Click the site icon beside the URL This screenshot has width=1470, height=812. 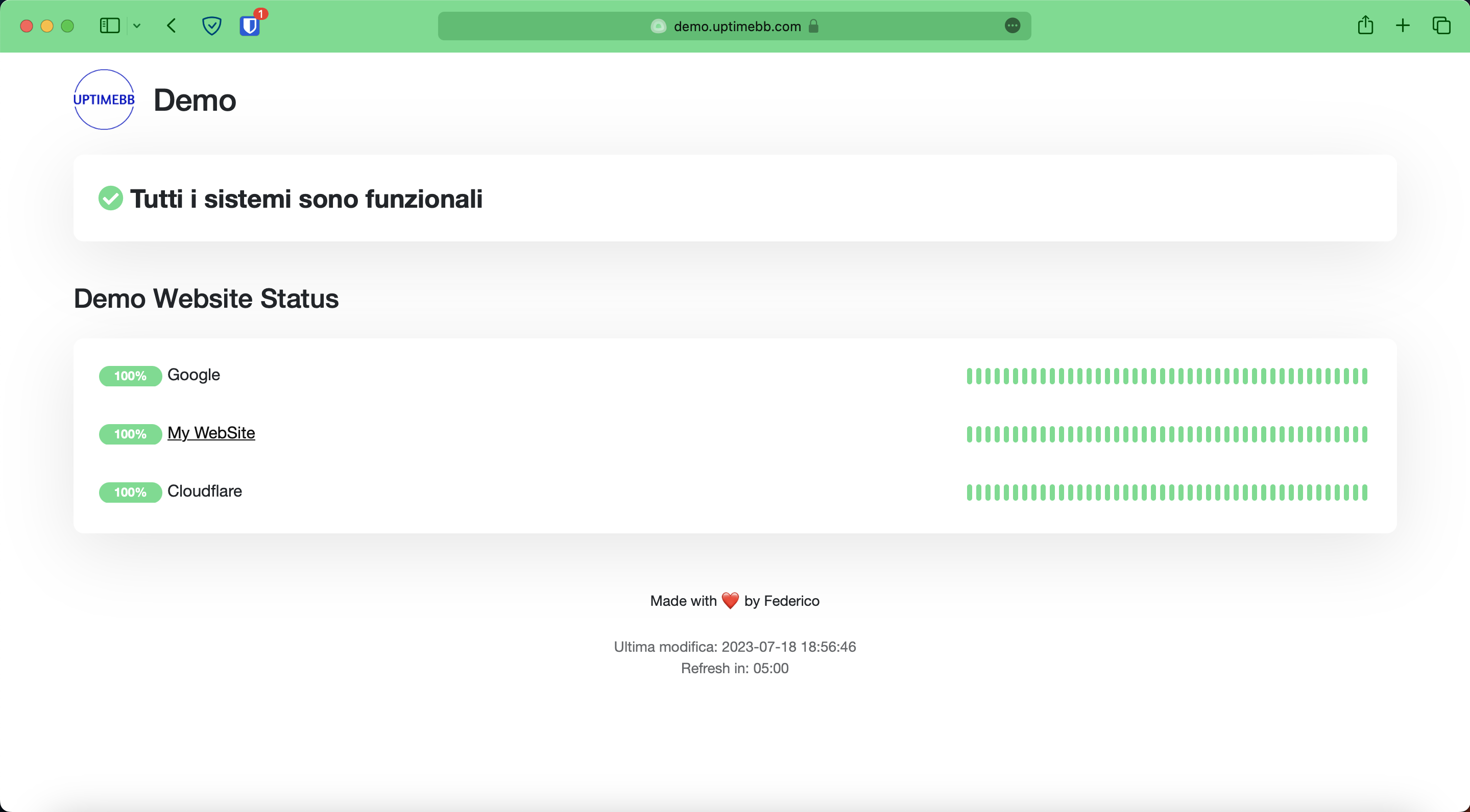tap(659, 26)
